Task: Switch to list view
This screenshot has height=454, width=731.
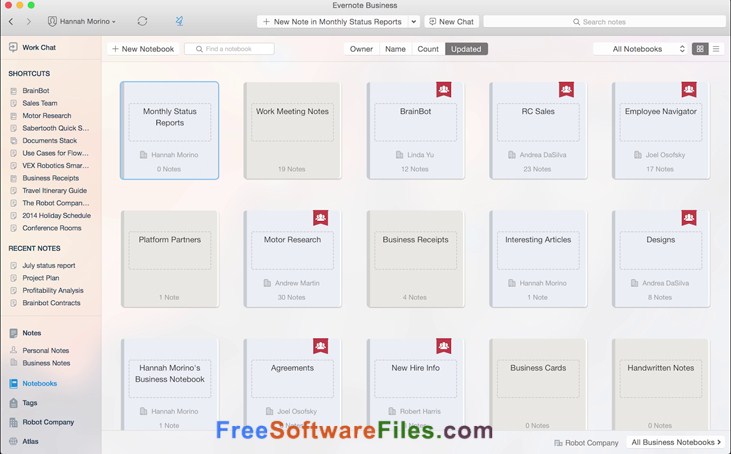Action: coord(716,49)
